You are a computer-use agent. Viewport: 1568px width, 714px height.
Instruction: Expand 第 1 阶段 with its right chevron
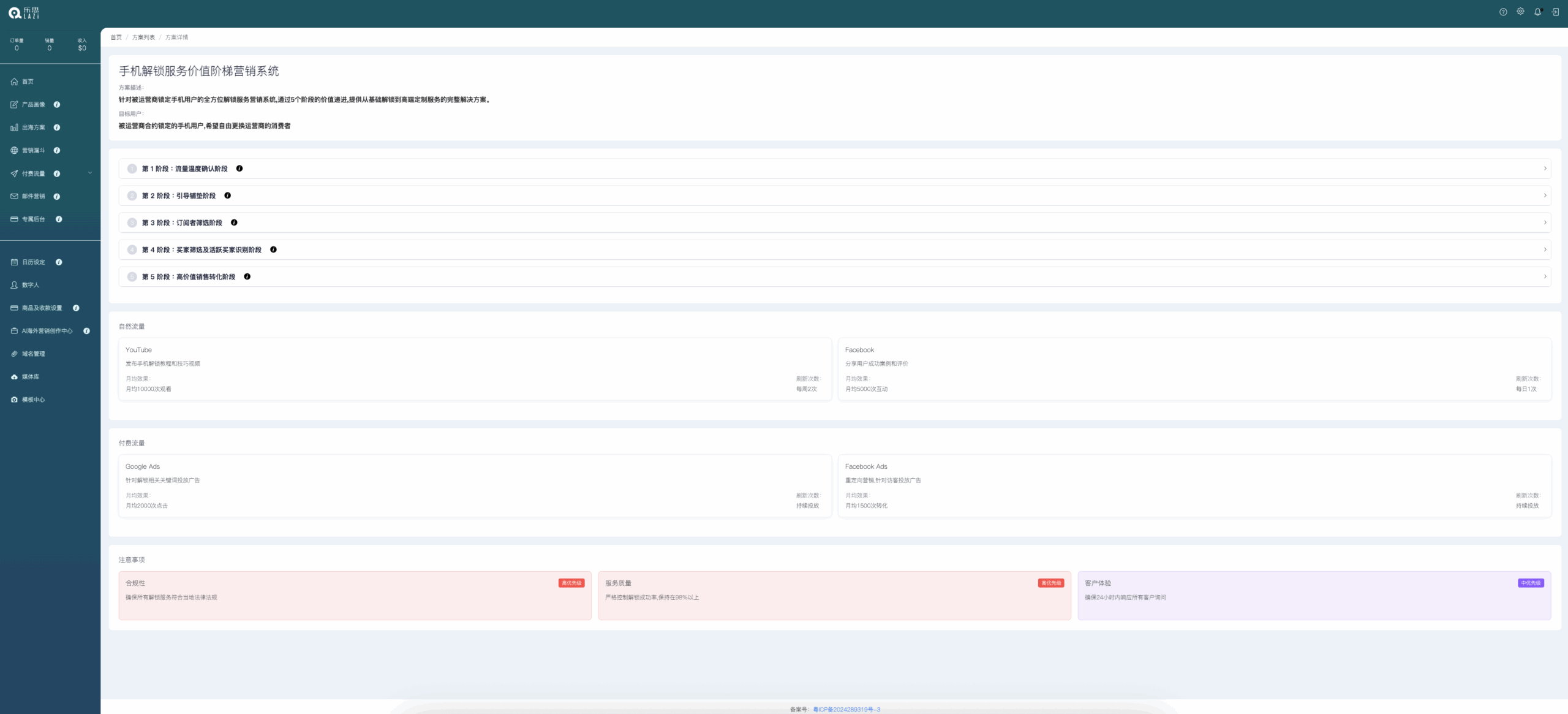(x=1545, y=169)
